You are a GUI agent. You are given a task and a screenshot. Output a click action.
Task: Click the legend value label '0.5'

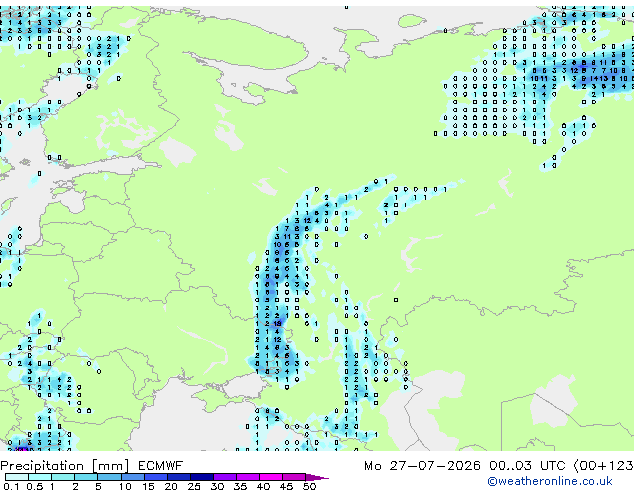coord(35,486)
